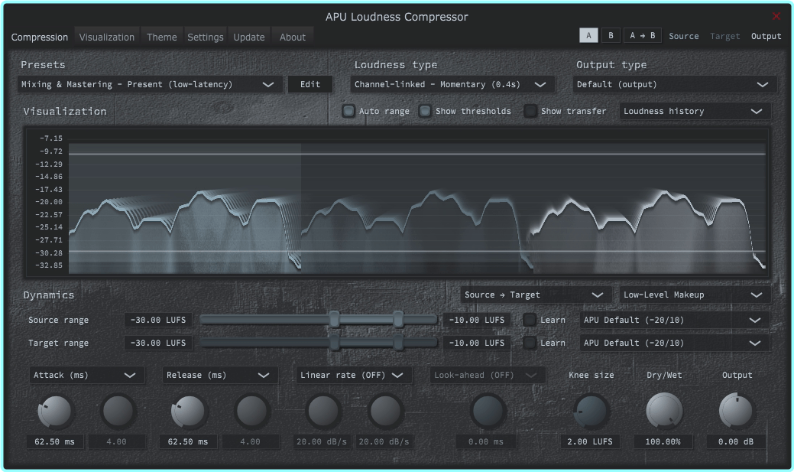
Task: Enable Learn for Target range
Action: tap(530, 343)
